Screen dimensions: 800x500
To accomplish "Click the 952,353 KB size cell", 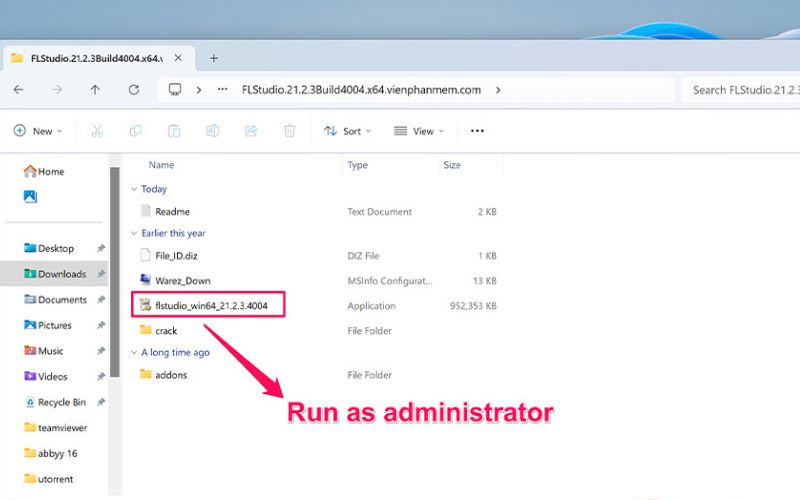I will [473, 306].
